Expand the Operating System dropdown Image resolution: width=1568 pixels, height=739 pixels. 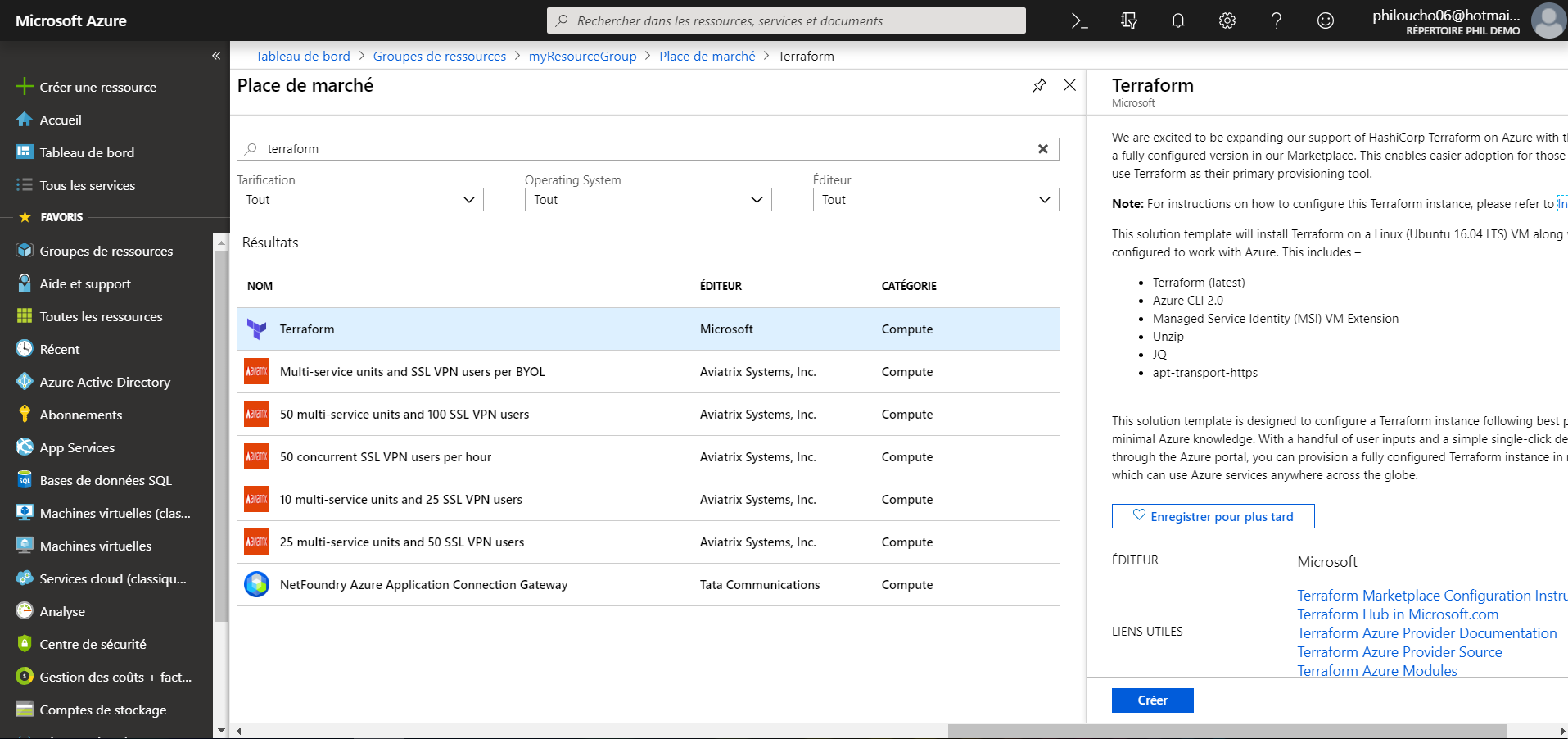(x=648, y=200)
